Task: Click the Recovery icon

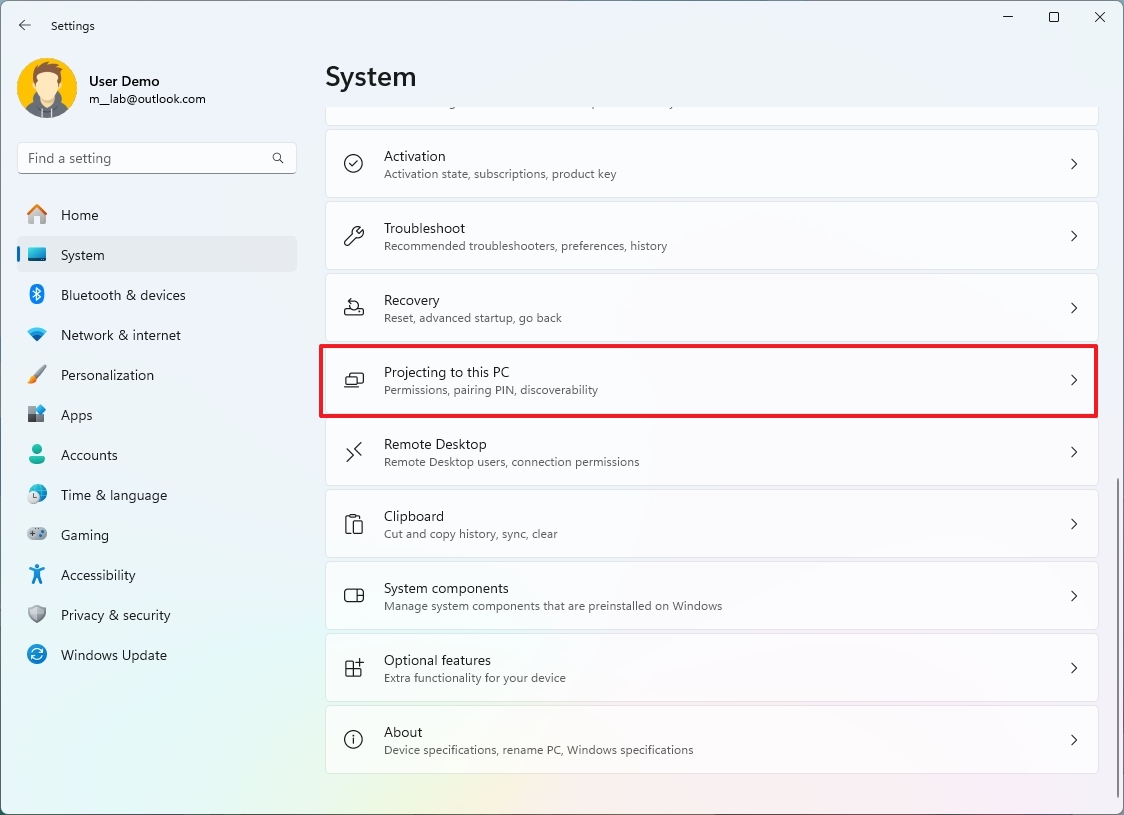Action: coord(353,308)
